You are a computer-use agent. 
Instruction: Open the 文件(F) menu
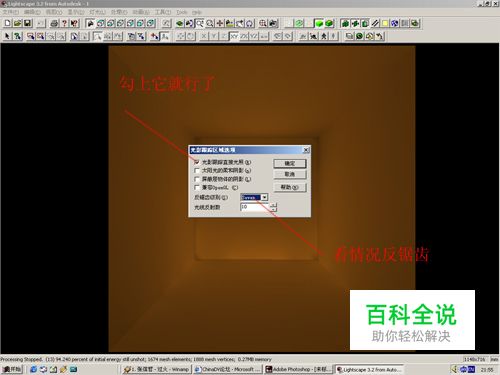11,12
